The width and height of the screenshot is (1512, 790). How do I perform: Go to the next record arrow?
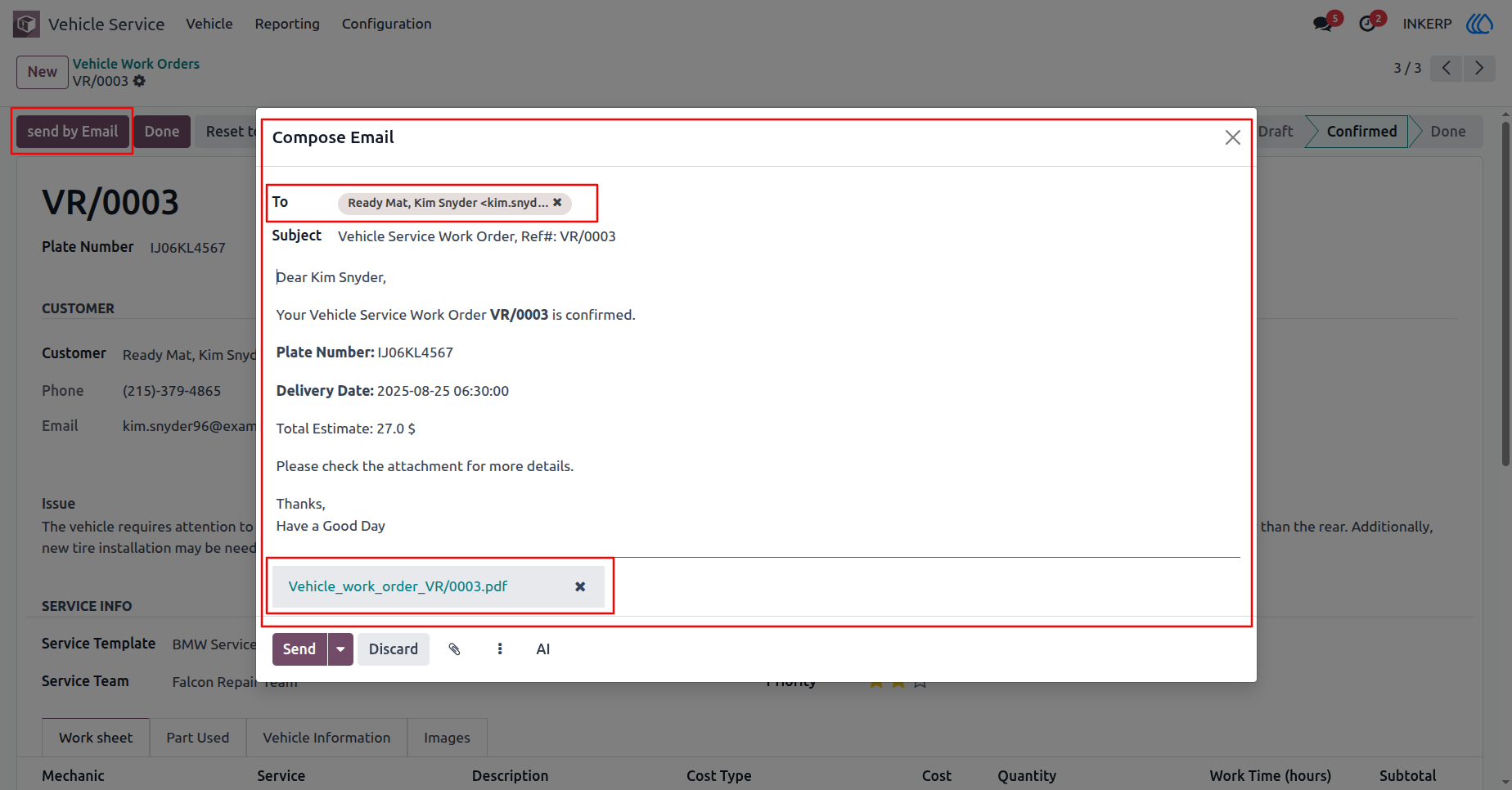[1478, 68]
